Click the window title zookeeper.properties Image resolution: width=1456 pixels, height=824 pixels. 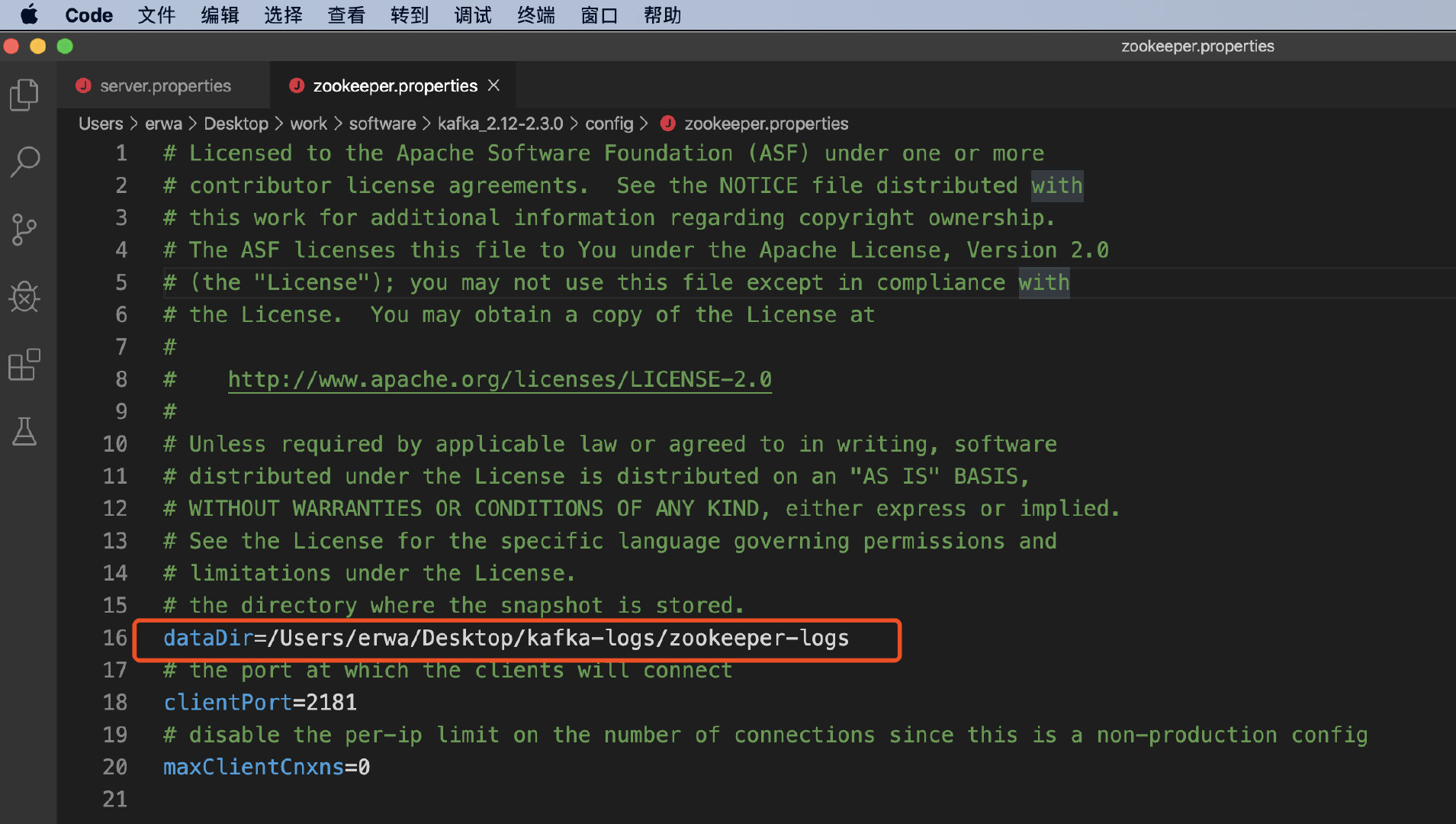(x=1197, y=46)
